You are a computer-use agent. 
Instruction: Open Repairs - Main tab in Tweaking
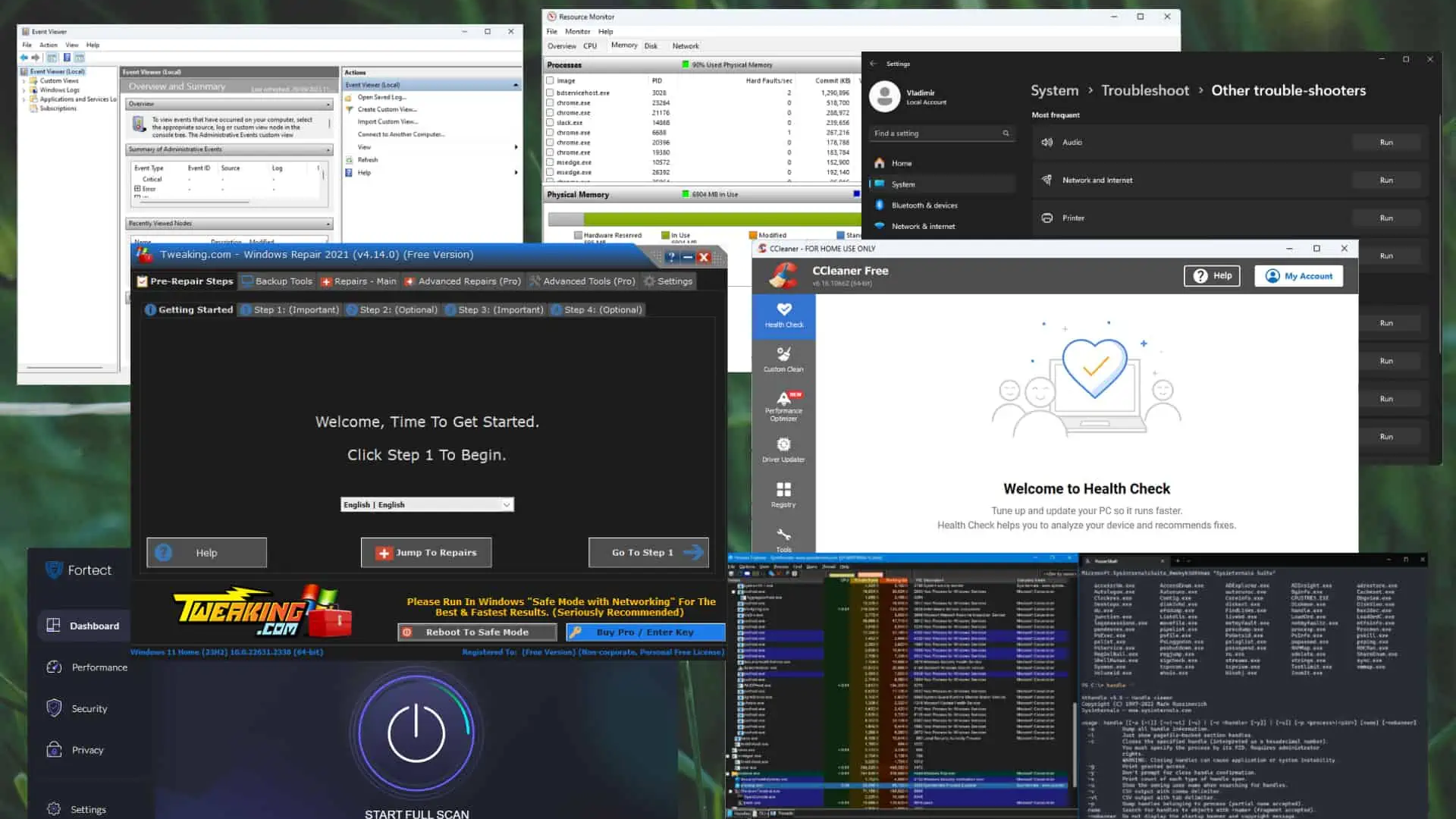pyautogui.click(x=359, y=281)
